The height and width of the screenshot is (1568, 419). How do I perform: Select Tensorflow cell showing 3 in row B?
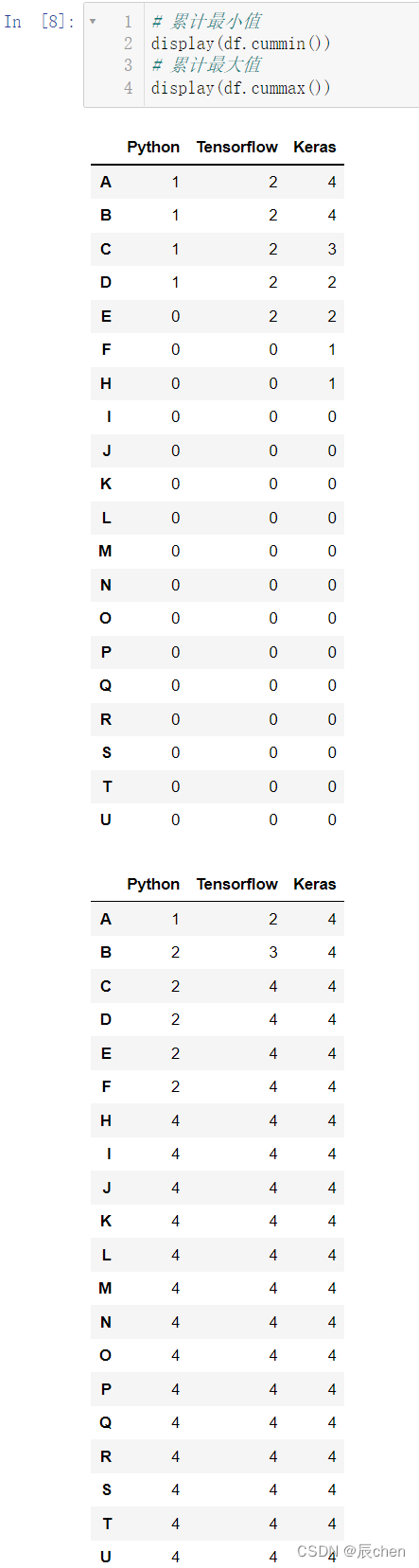[272, 952]
